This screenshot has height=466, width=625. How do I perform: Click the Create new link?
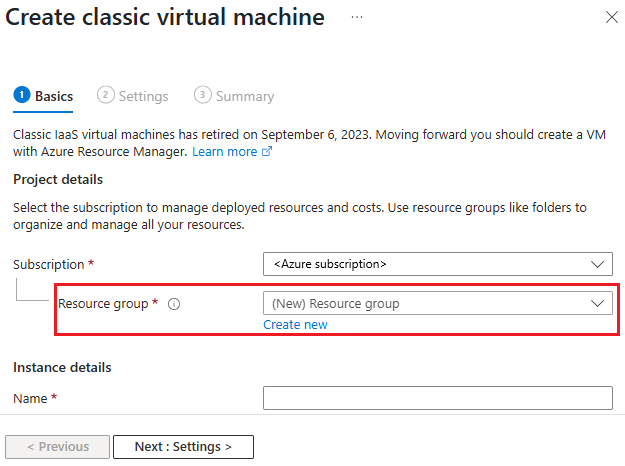click(295, 325)
